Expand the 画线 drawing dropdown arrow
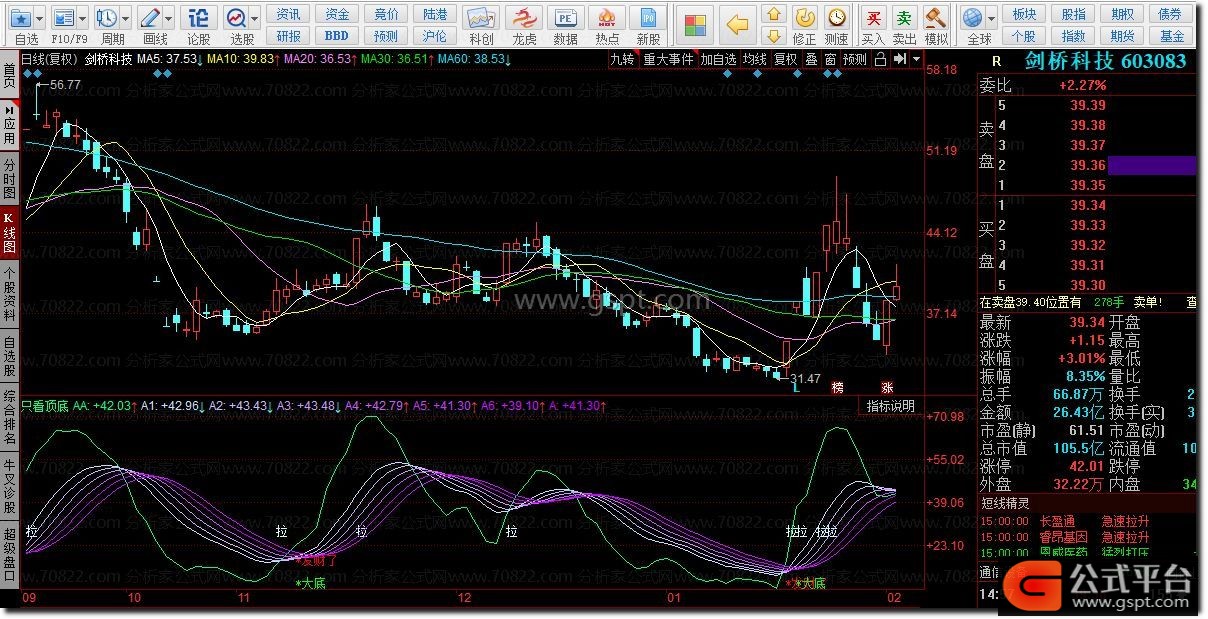Viewport: 1208px width, 619px height. pyautogui.click(x=169, y=18)
